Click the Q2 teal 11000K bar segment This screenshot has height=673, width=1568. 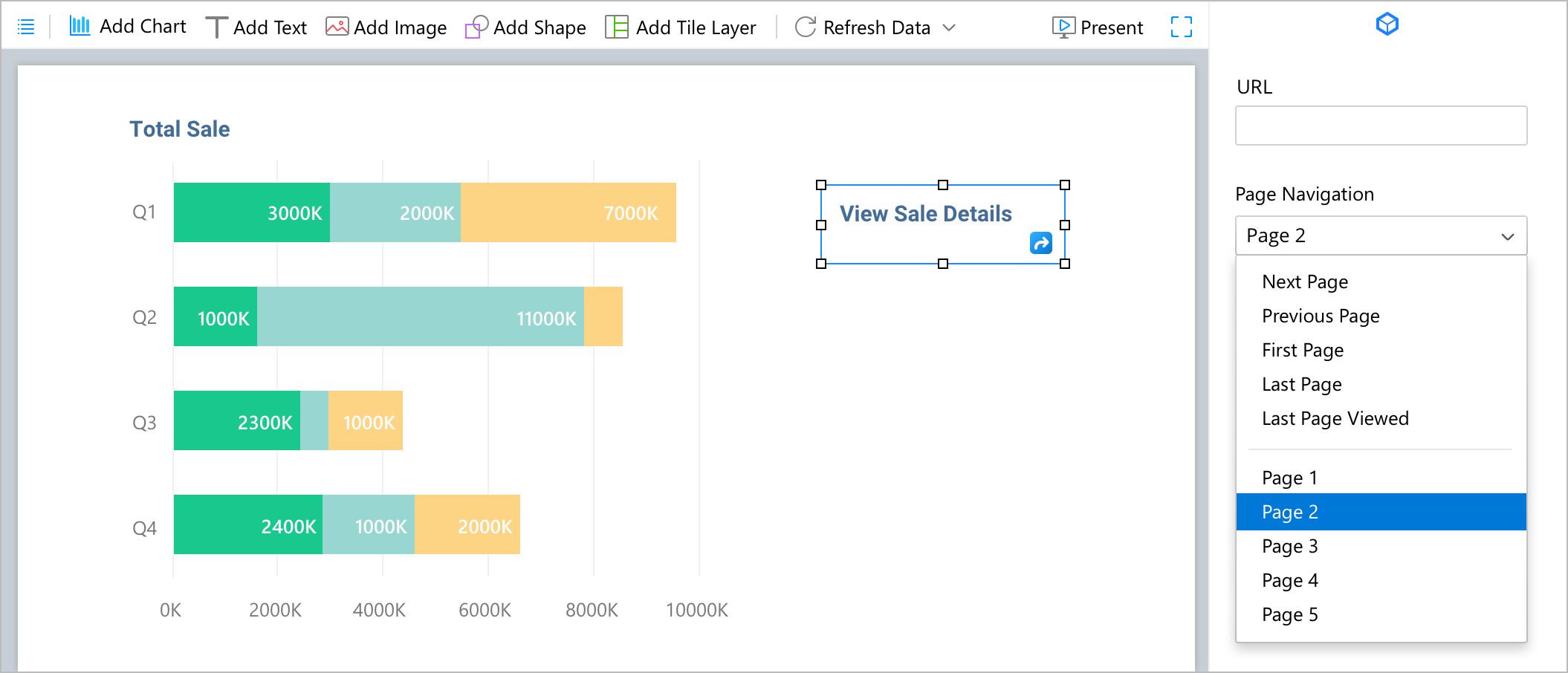pos(421,316)
